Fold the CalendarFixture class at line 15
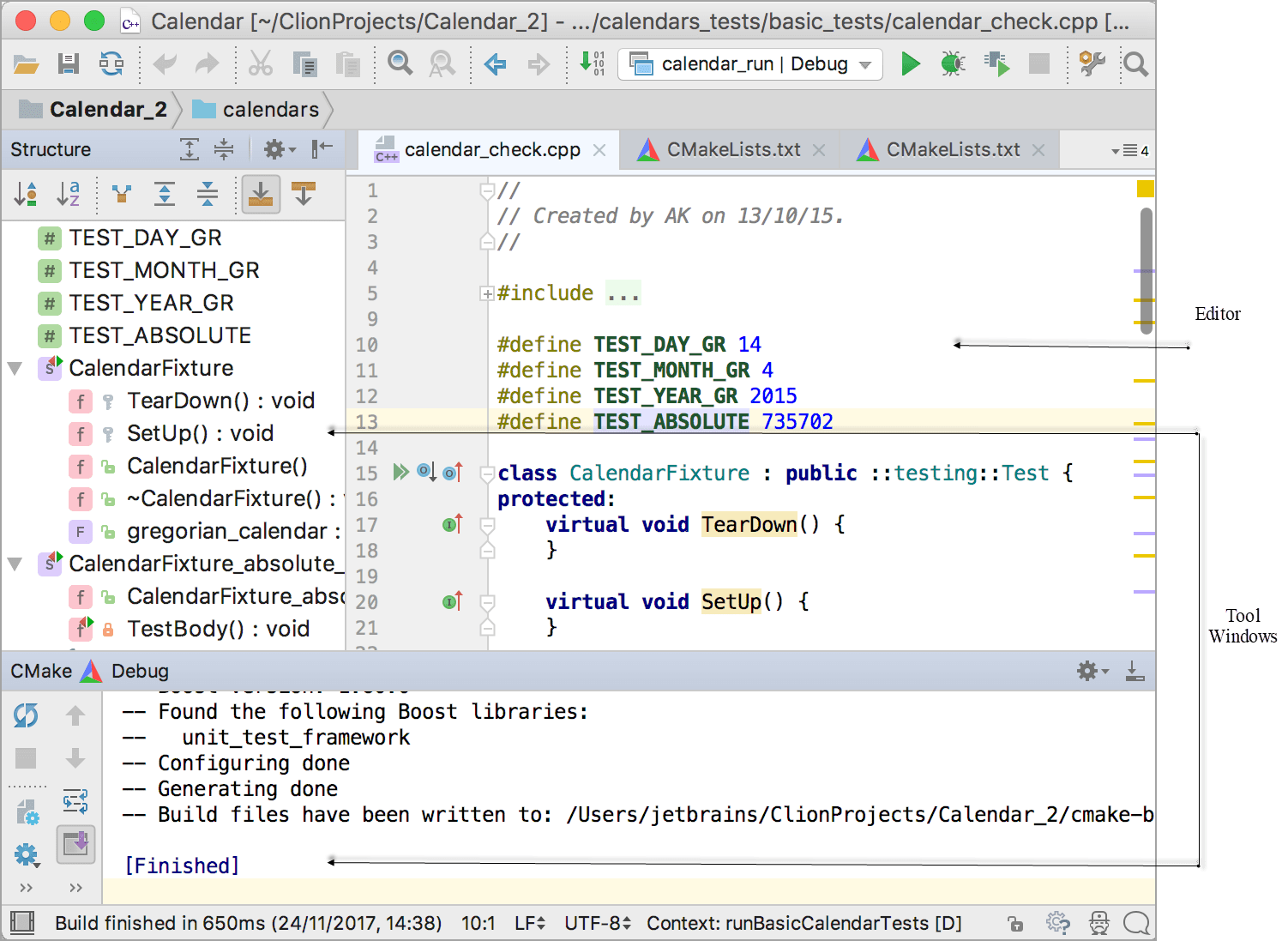The width and height of the screenshot is (1288, 941). click(487, 474)
